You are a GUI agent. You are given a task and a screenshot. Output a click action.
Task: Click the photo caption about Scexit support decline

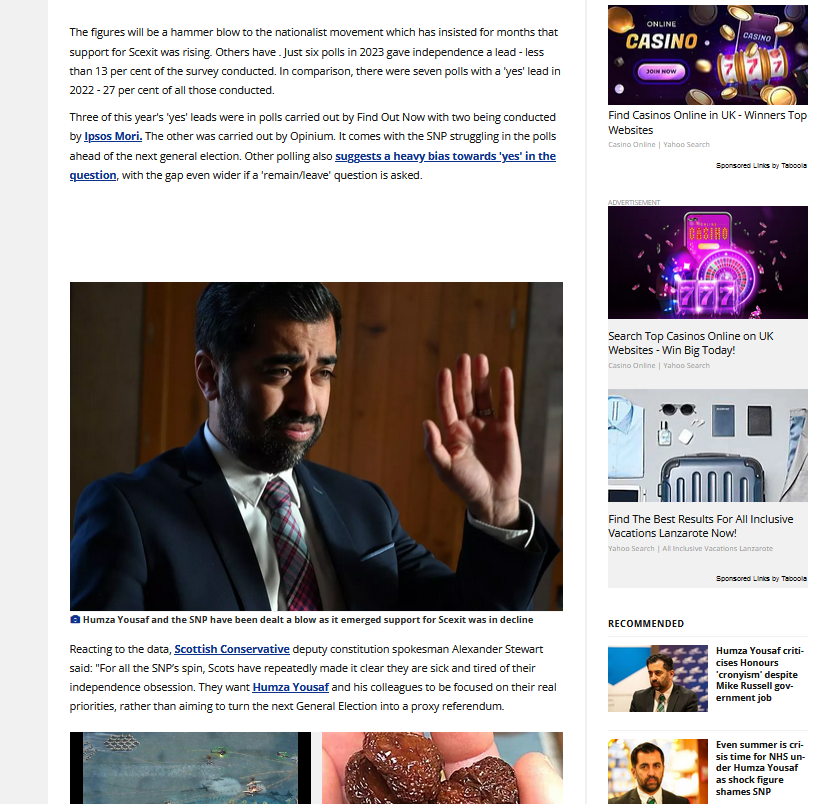point(308,620)
